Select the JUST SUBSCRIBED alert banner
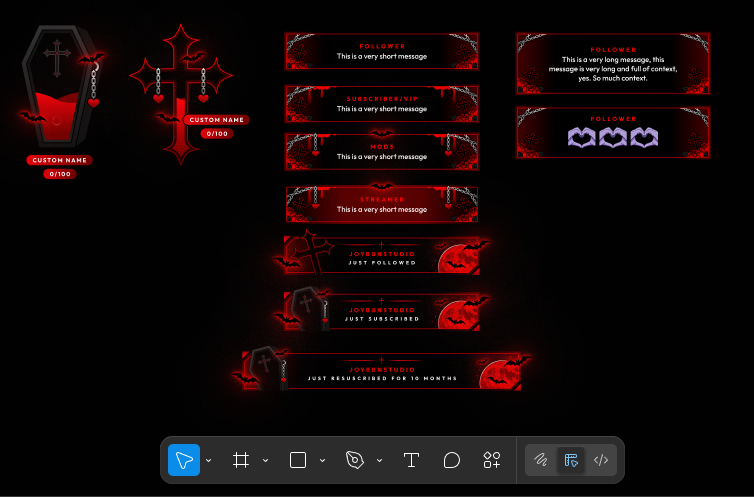Screen dimensions: 754x497 [x=382, y=311]
